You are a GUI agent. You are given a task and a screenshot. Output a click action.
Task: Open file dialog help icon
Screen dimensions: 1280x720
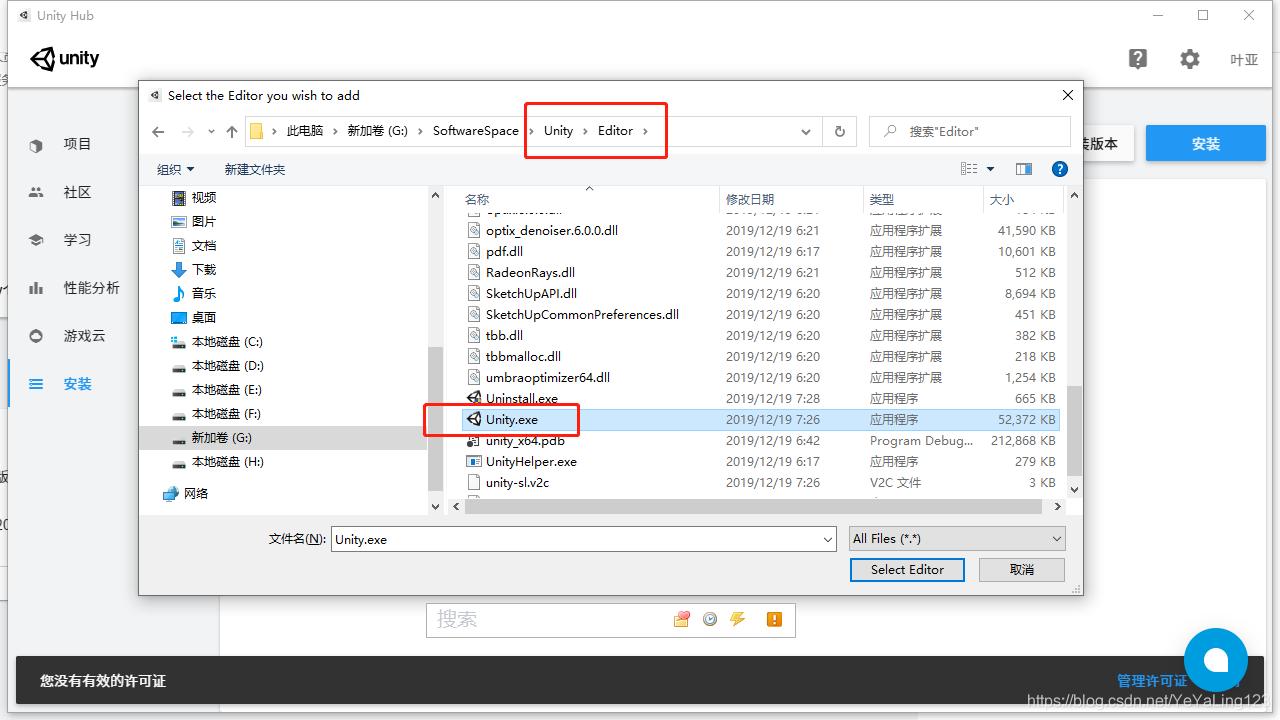(x=1059, y=170)
